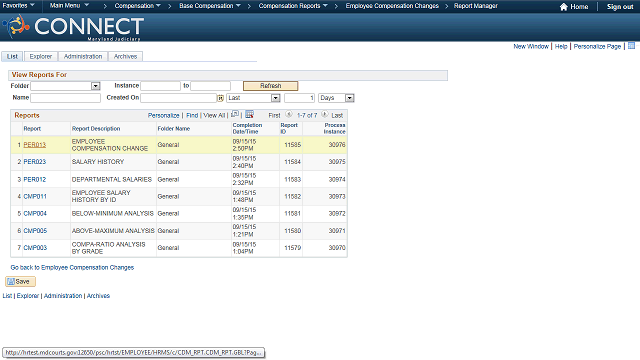
Task: Click the Refresh button
Action: coord(271,86)
